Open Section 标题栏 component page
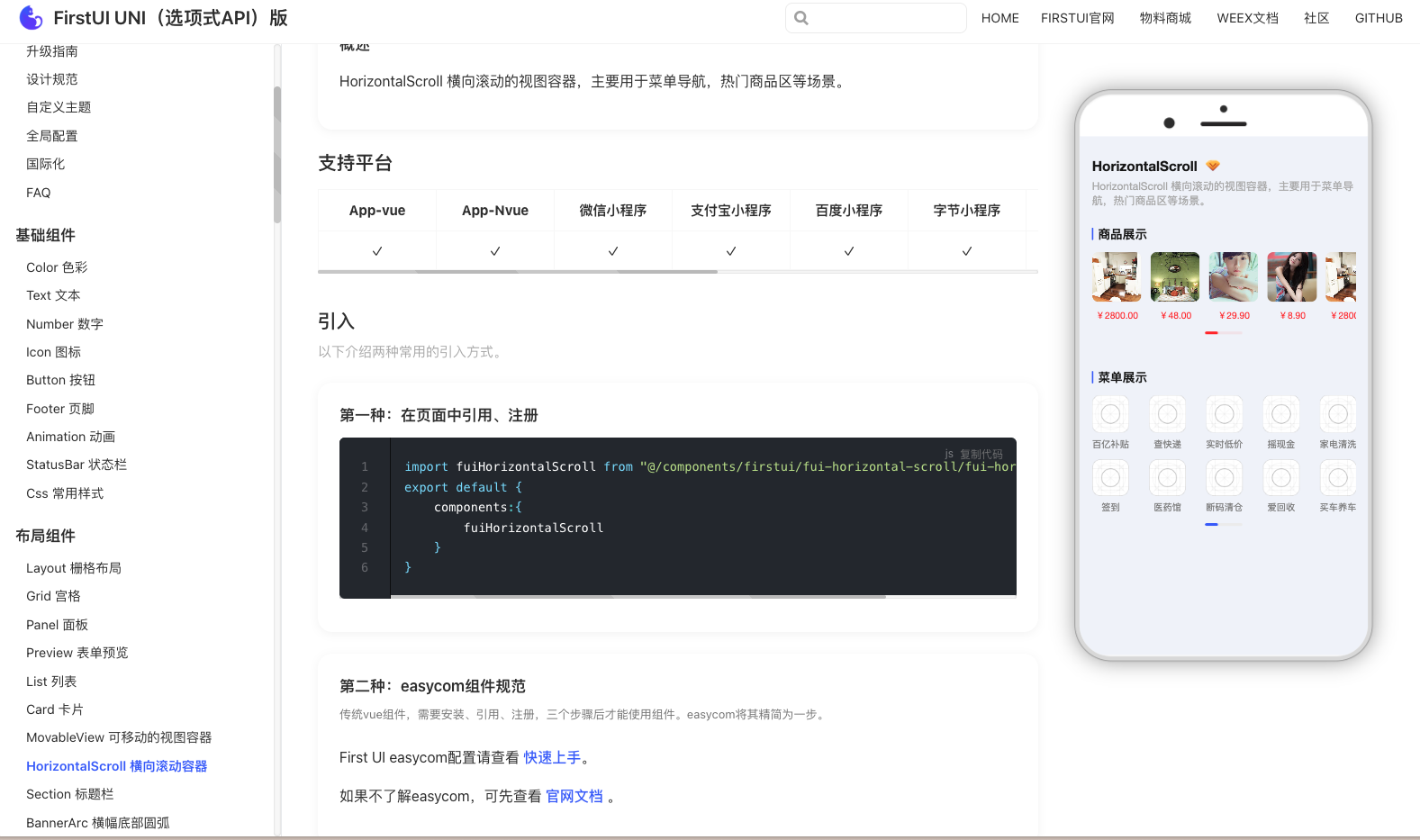The height and width of the screenshot is (840, 1420). [x=70, y=794]
